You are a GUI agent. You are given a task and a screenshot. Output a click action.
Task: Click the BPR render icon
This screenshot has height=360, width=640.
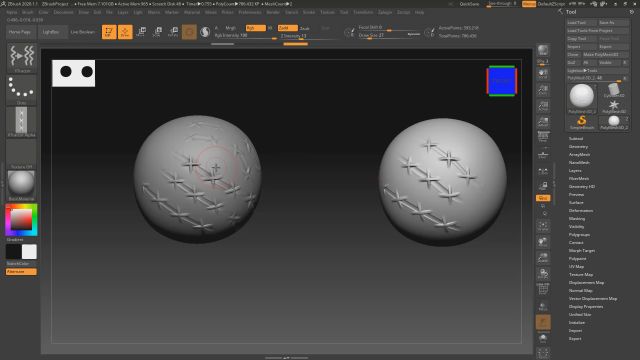(x=543, y=51)
